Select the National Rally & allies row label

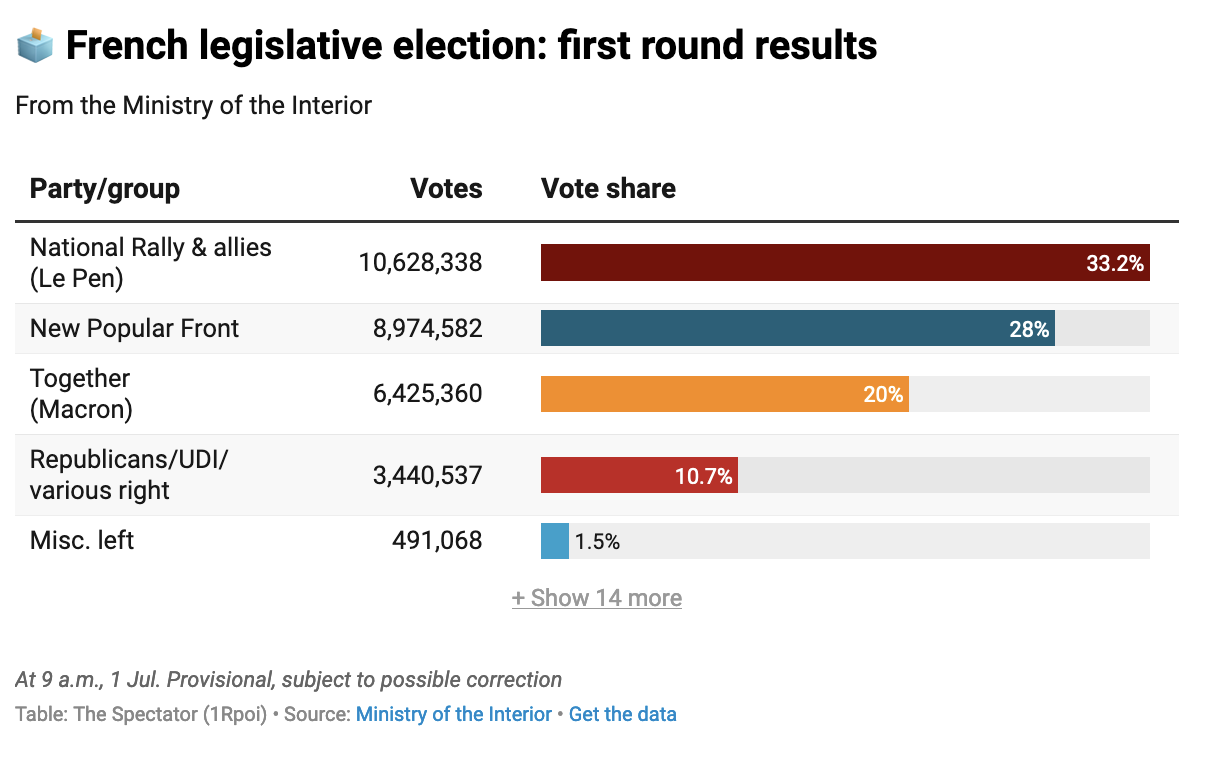(x=150, y=262)
